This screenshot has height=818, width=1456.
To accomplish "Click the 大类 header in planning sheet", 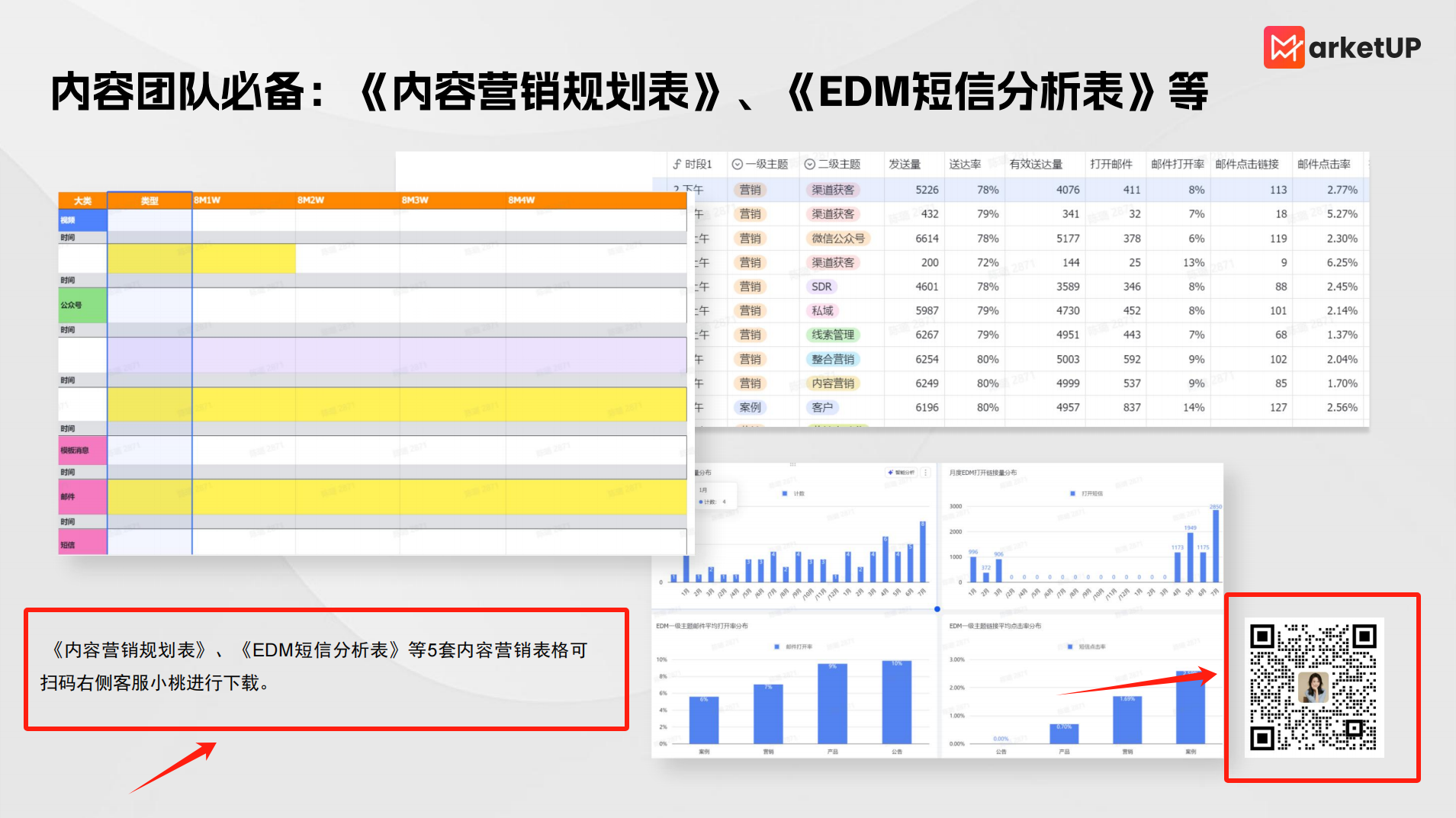I will tap(82, 200).
